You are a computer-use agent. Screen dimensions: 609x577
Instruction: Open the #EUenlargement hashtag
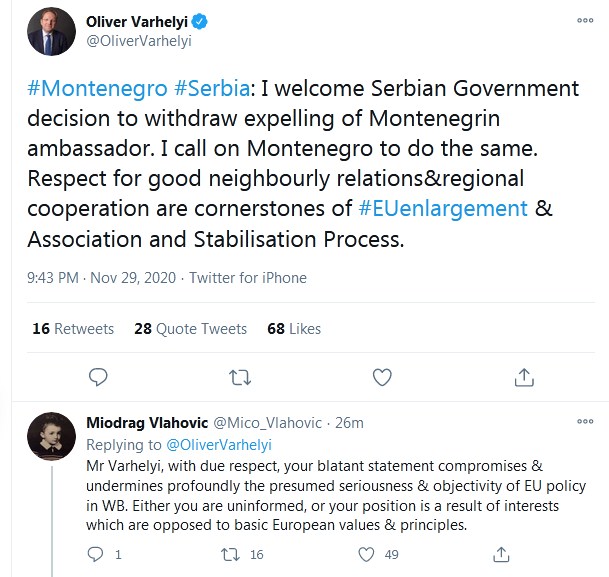coord(443,209)
